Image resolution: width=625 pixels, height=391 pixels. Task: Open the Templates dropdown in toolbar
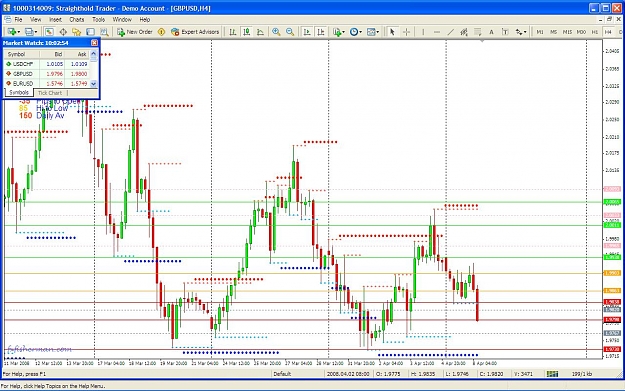pyautogui.click(x=373, y=32)
